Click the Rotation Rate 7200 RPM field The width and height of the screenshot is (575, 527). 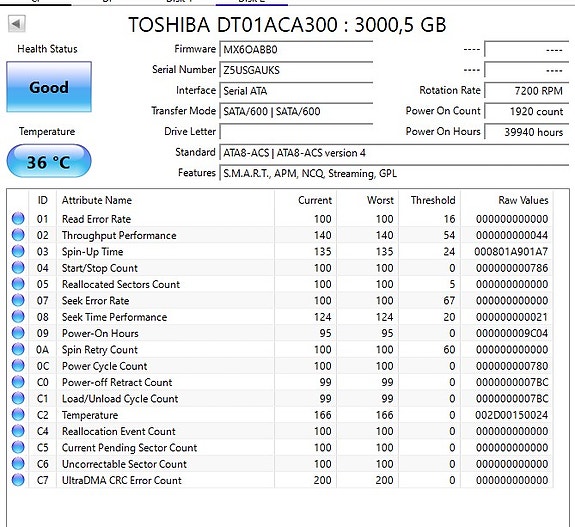point(527,91)
